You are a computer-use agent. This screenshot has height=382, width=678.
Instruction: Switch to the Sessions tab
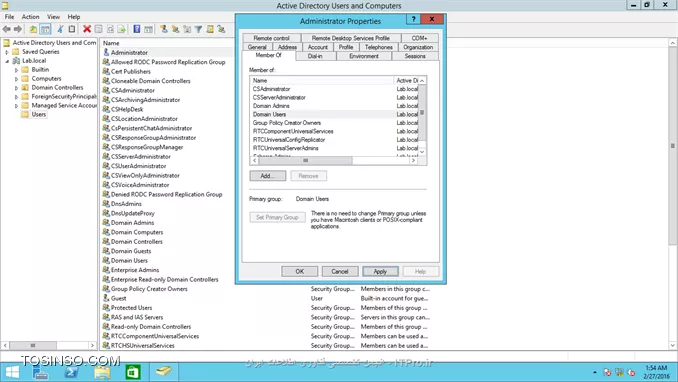(x=415, y=56)
